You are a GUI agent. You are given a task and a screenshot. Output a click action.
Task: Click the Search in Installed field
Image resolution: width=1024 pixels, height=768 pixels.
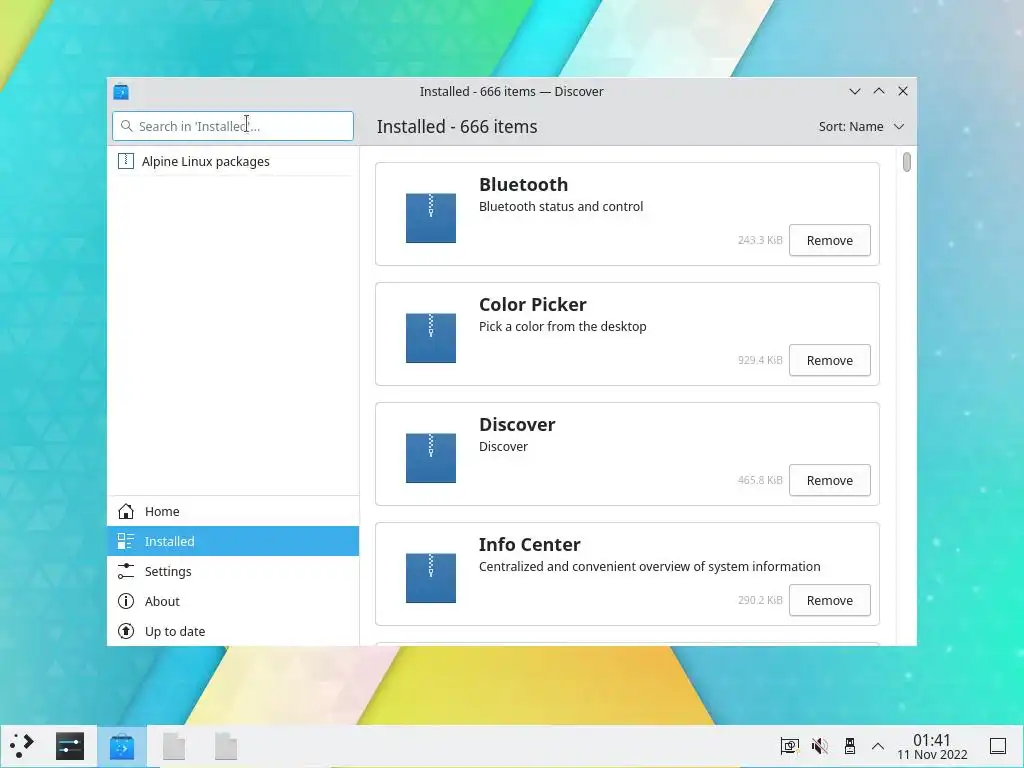tap(233, 126)
